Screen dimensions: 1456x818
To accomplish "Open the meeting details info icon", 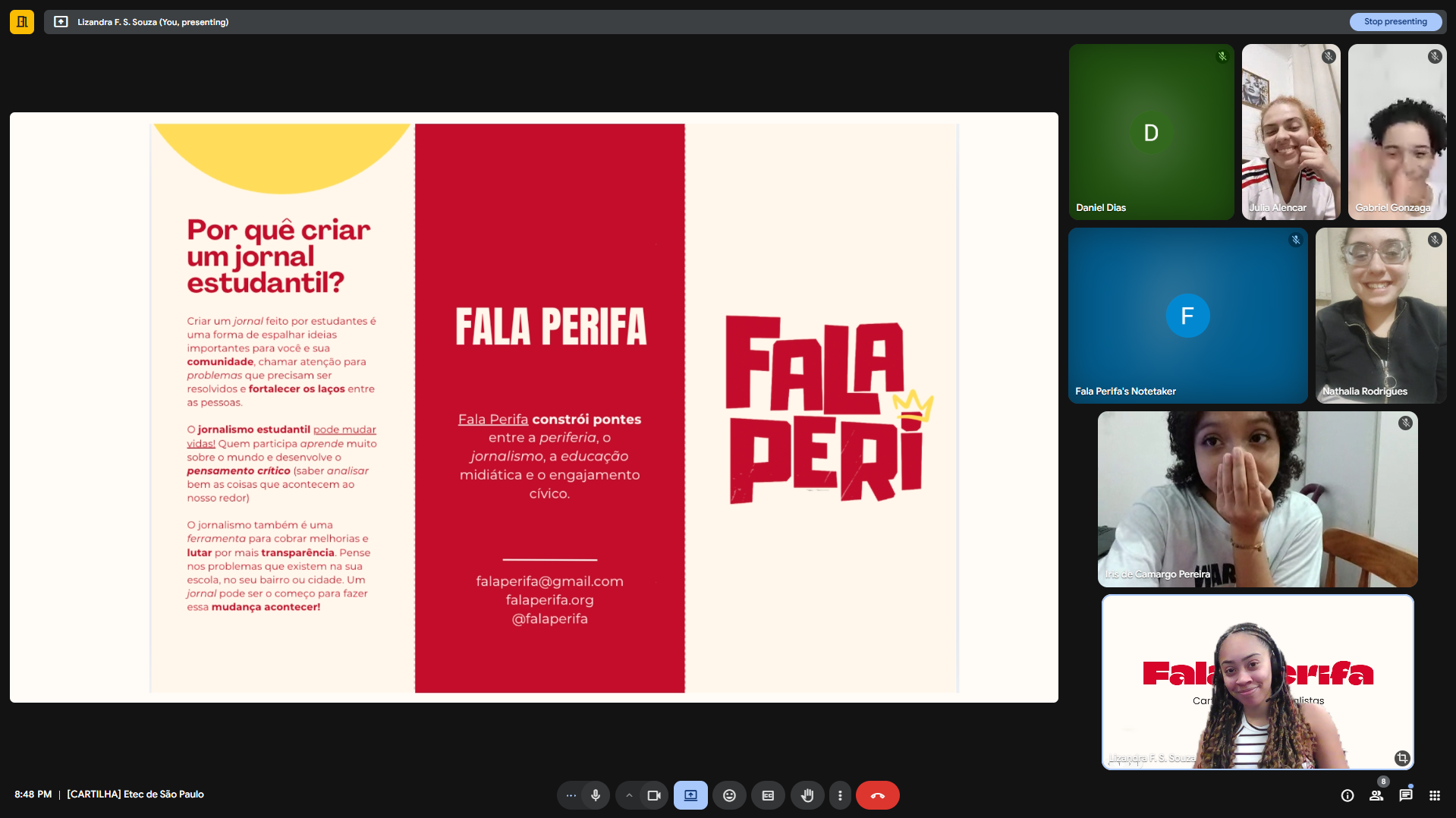I will [1348, 795].
